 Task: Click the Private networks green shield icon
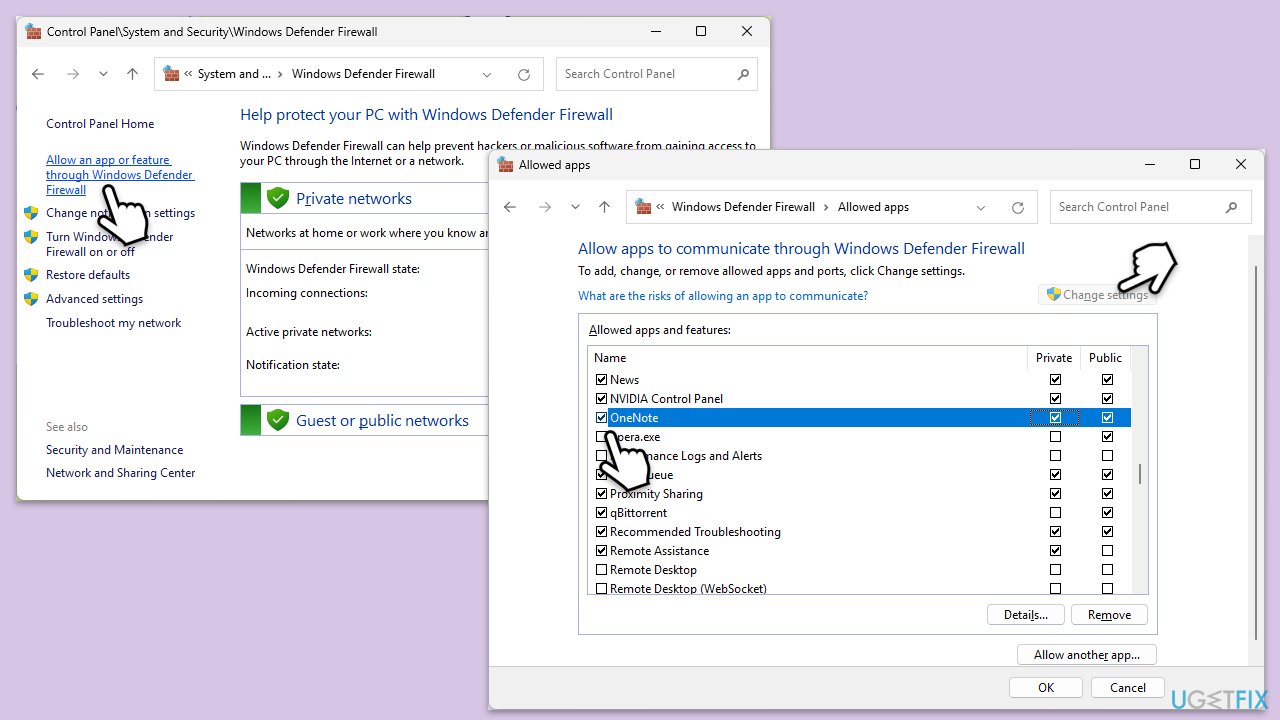[x=278, y=198]
